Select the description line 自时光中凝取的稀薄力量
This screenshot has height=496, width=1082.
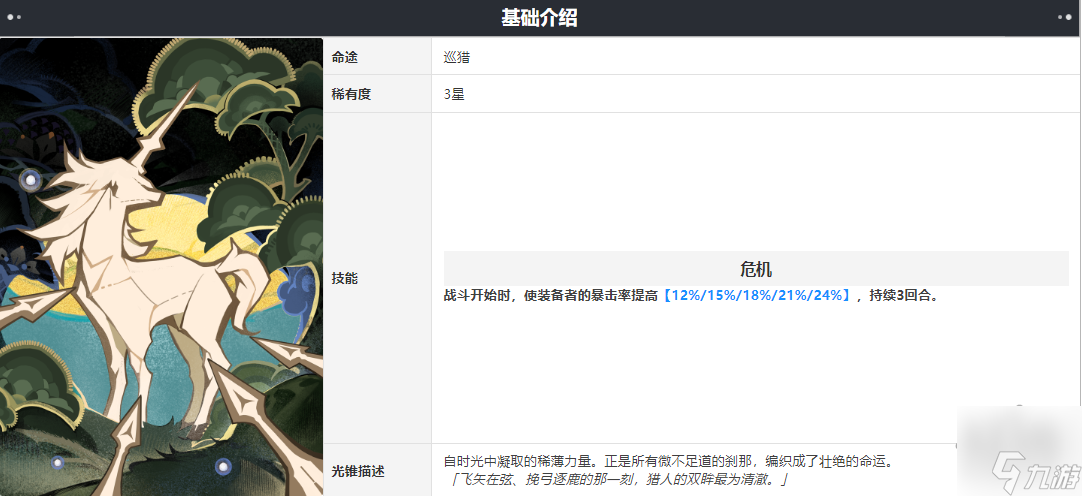(x=517, y=462)
